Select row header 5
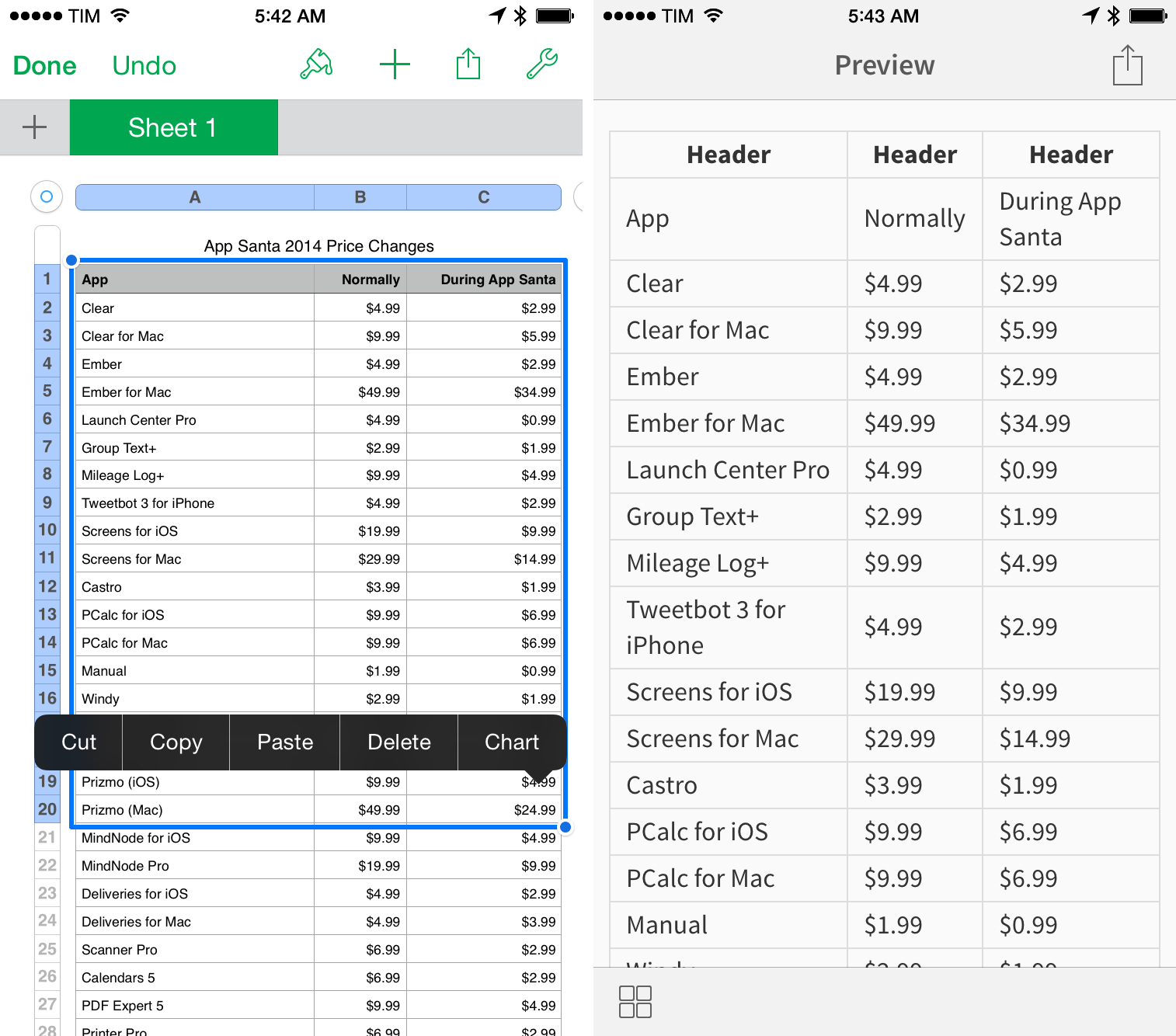 (x=47, y=391)
